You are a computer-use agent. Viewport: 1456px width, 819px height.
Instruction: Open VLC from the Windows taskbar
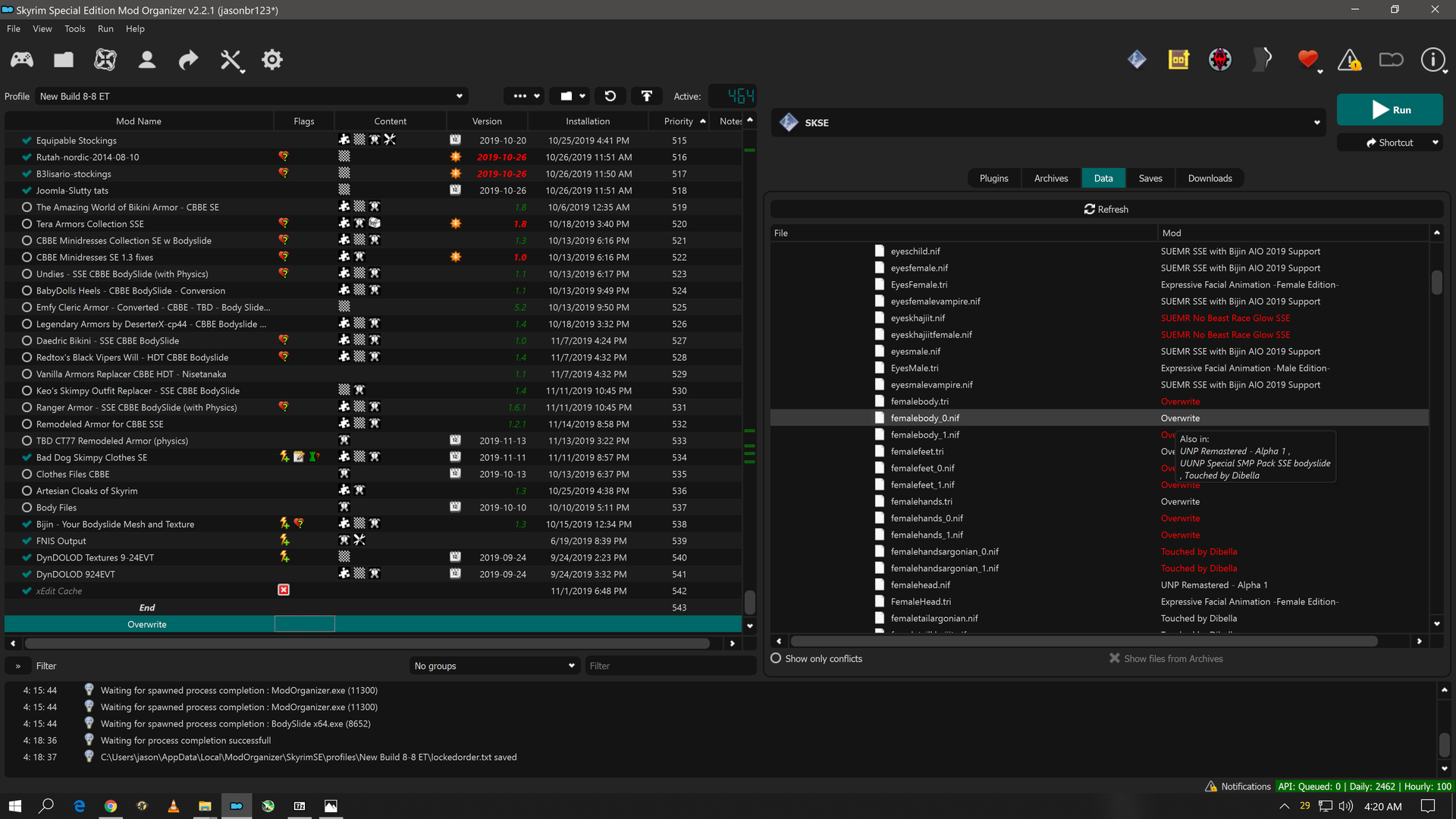pos(174,806)
